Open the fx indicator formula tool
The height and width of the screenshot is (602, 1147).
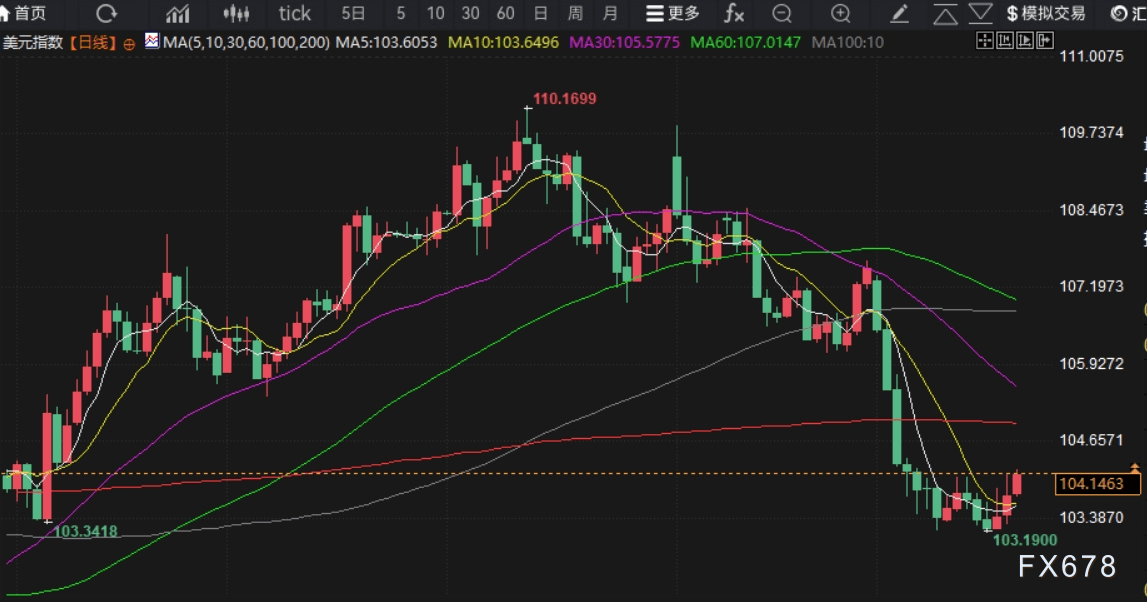734,14
